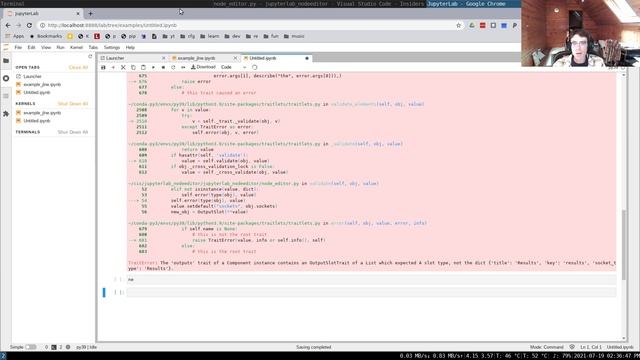640x360 pixels.
Task: Refresh the running sessions list icon
Action: [x=90, y=57]
